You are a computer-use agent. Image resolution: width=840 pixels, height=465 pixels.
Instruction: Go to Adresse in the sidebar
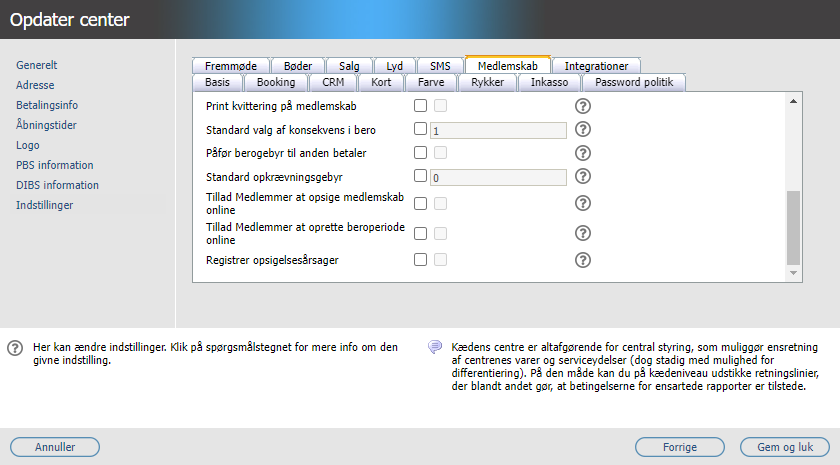pyautogui.click(x=35, y=85)
